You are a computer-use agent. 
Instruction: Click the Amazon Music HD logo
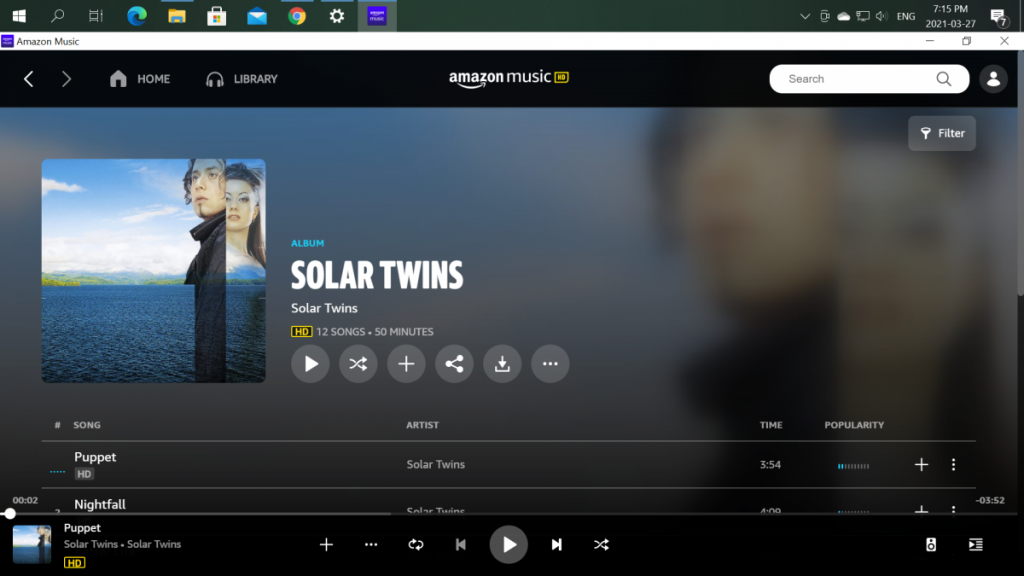click(x=509, y=78)
